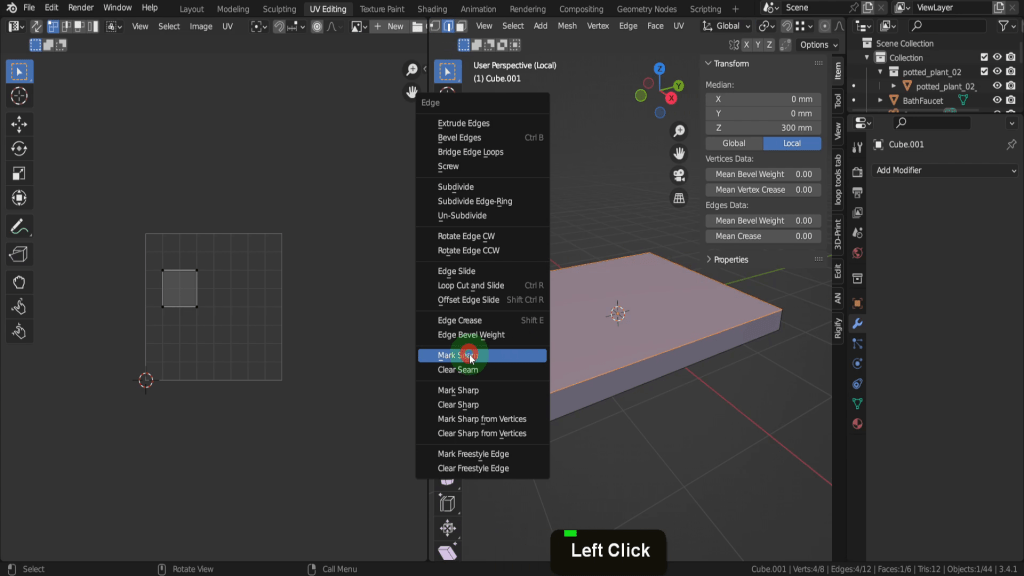Select Clear Seam in the Edge menu
The height and width of the screenshot is (576, 1024).
(458, 370)
